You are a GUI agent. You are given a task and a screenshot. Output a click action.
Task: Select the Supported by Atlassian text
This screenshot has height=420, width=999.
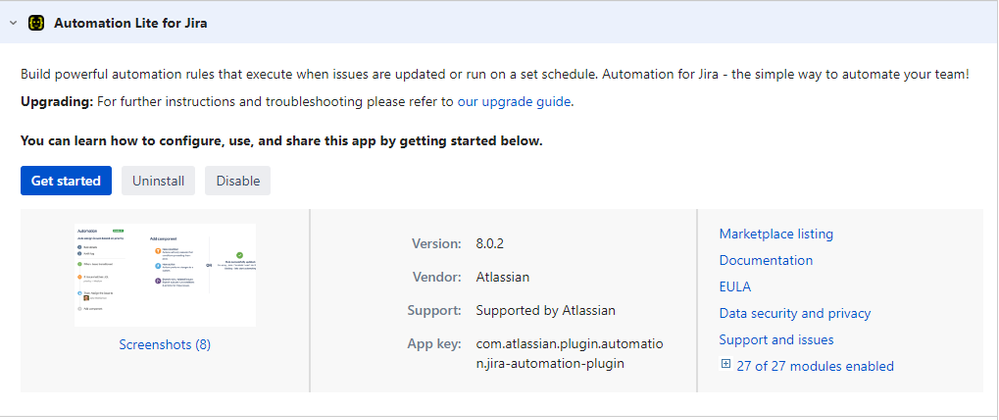click(x=545, y=311)
